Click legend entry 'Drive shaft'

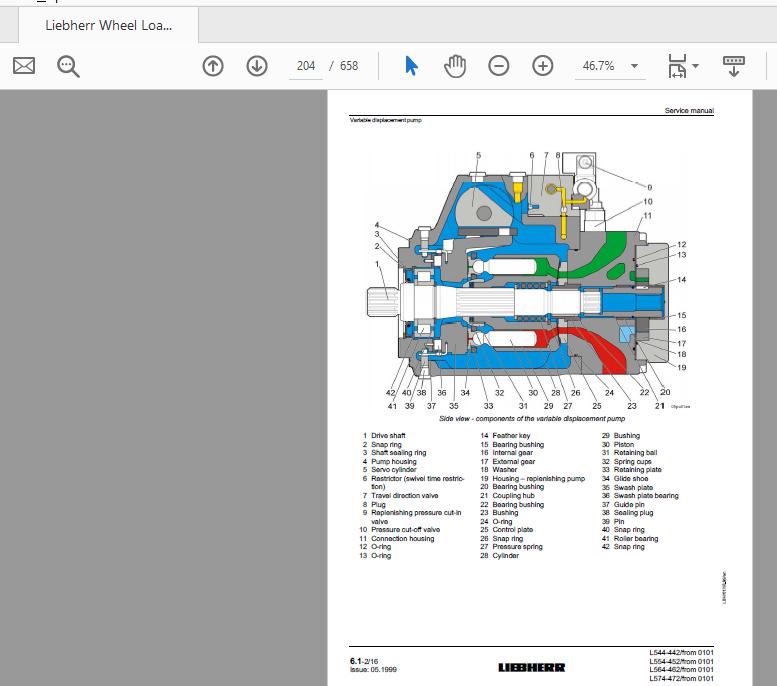coord(388,436)
